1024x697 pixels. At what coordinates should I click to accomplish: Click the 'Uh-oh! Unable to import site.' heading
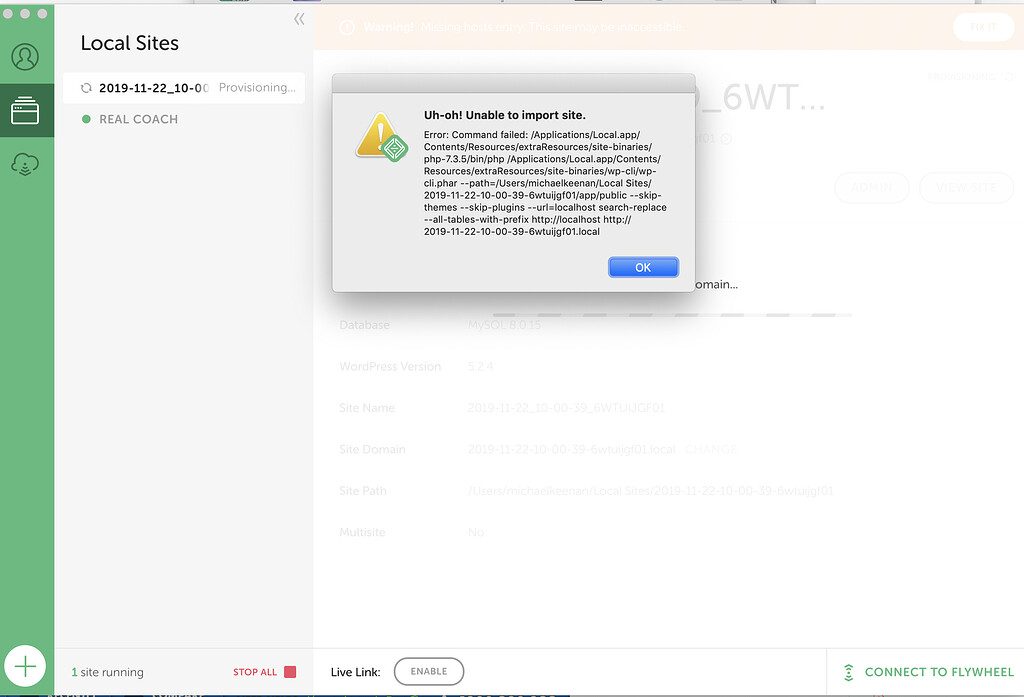pyautogui.click(x=505, y=115)
